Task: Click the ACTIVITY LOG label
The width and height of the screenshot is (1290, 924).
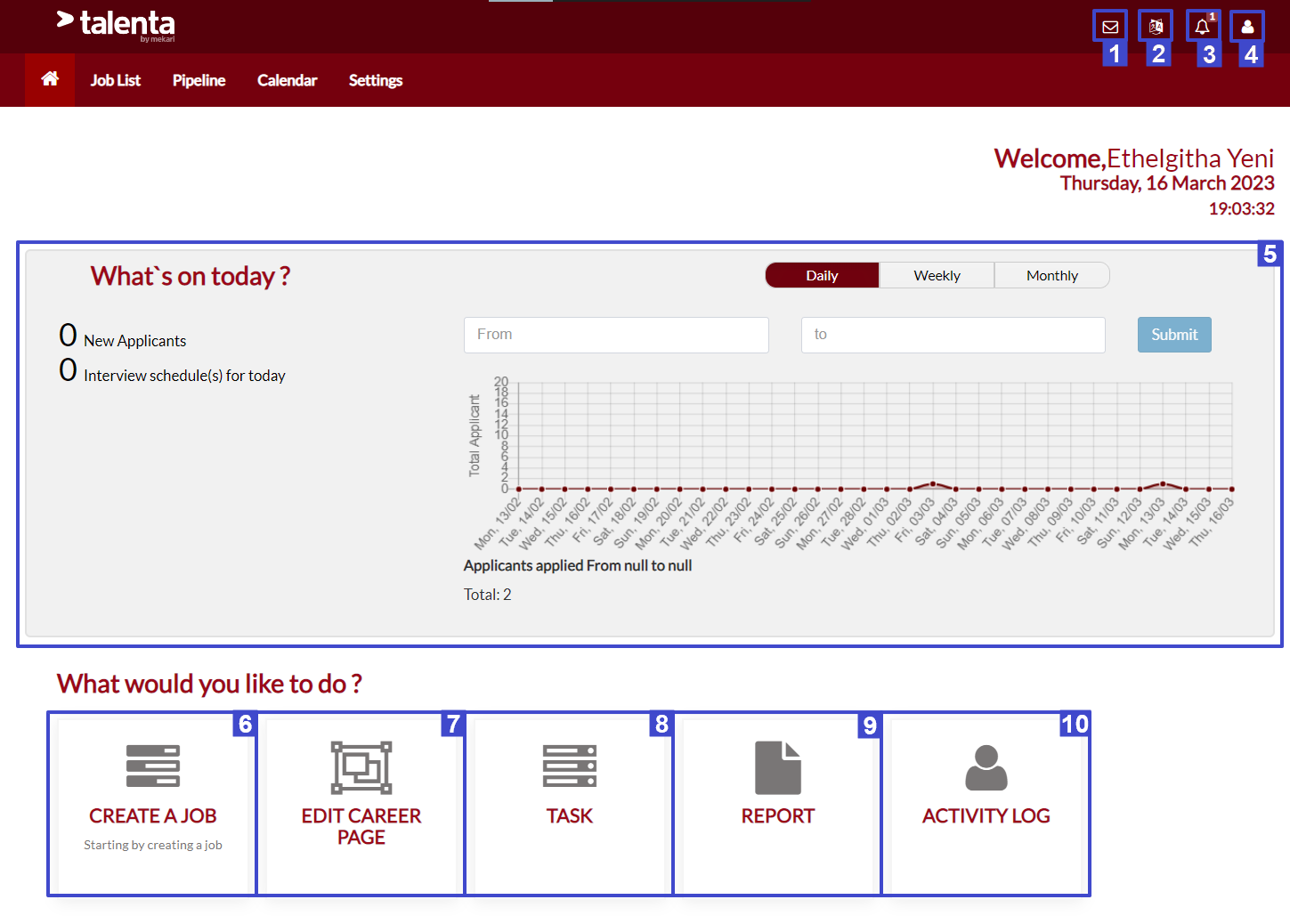Action: [986, 815]
